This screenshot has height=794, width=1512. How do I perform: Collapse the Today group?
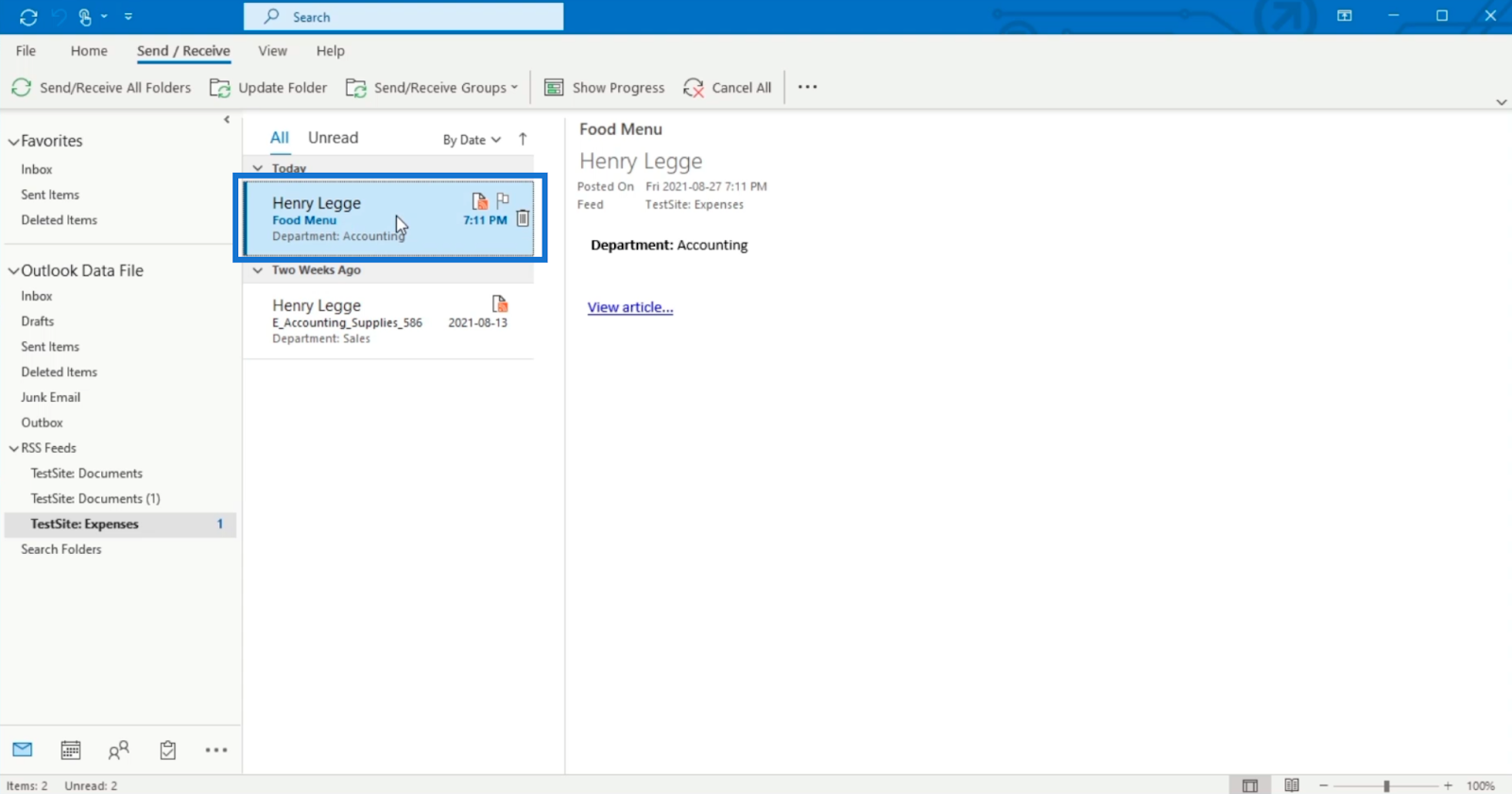coord(258,168)
